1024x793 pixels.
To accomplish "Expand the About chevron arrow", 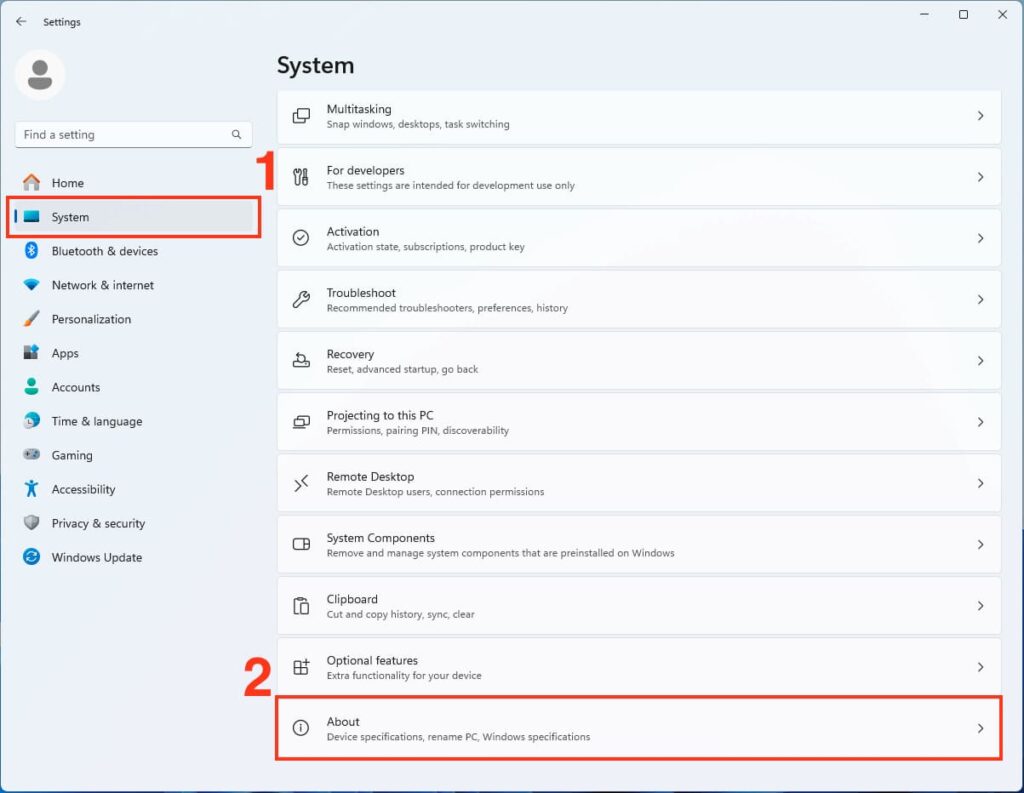I will pos(980,728).
